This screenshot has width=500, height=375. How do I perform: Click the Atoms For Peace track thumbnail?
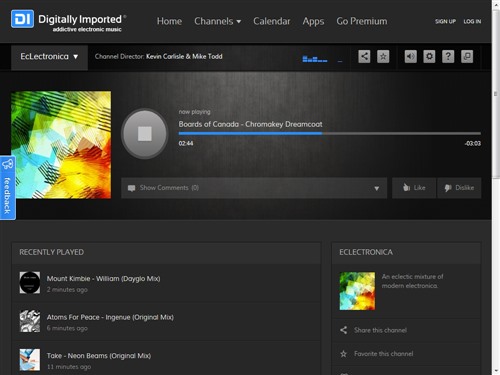[30, 321]
